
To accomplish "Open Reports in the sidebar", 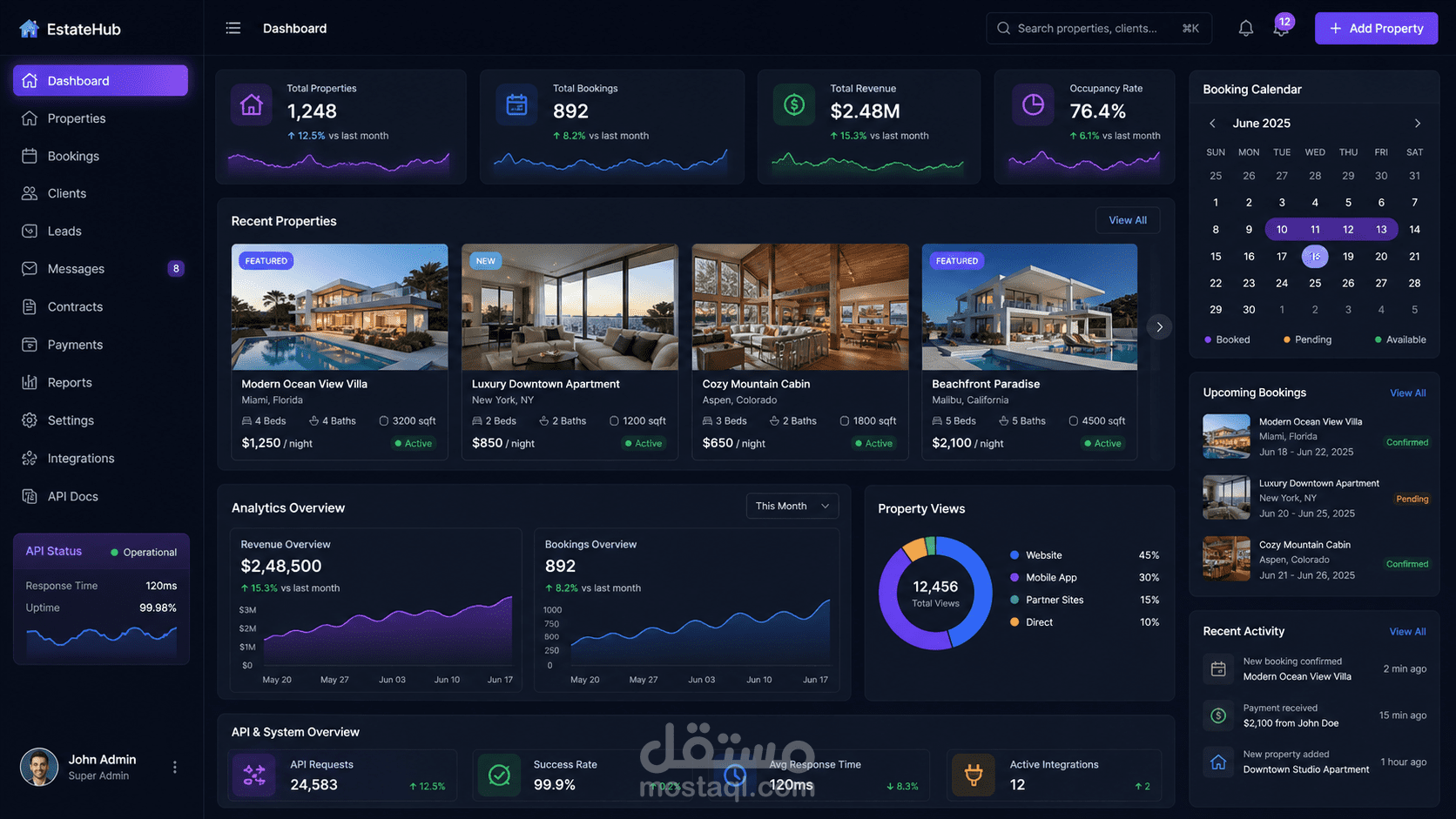I will (101, 383).
